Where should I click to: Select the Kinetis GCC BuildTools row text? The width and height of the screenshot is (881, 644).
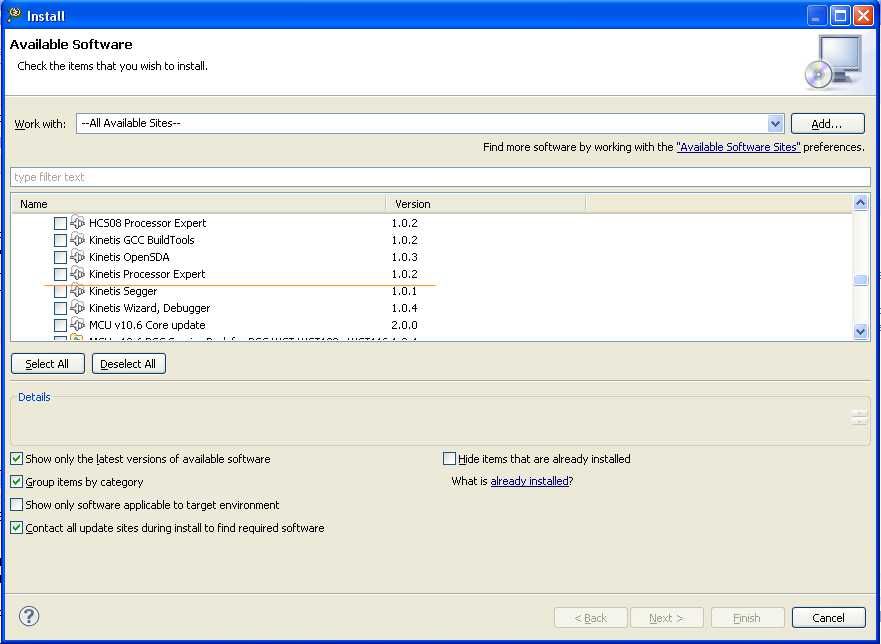pyautogui.click(x=142, y=240)
